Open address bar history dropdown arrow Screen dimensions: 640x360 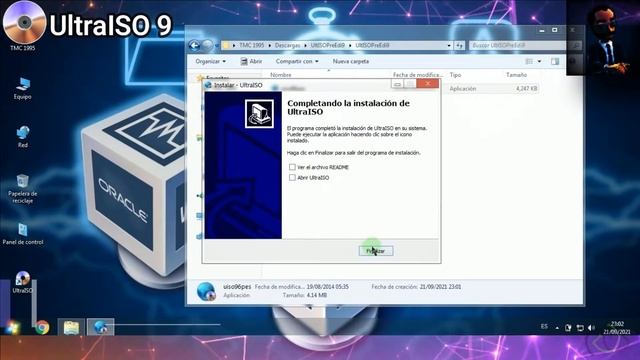449,45
